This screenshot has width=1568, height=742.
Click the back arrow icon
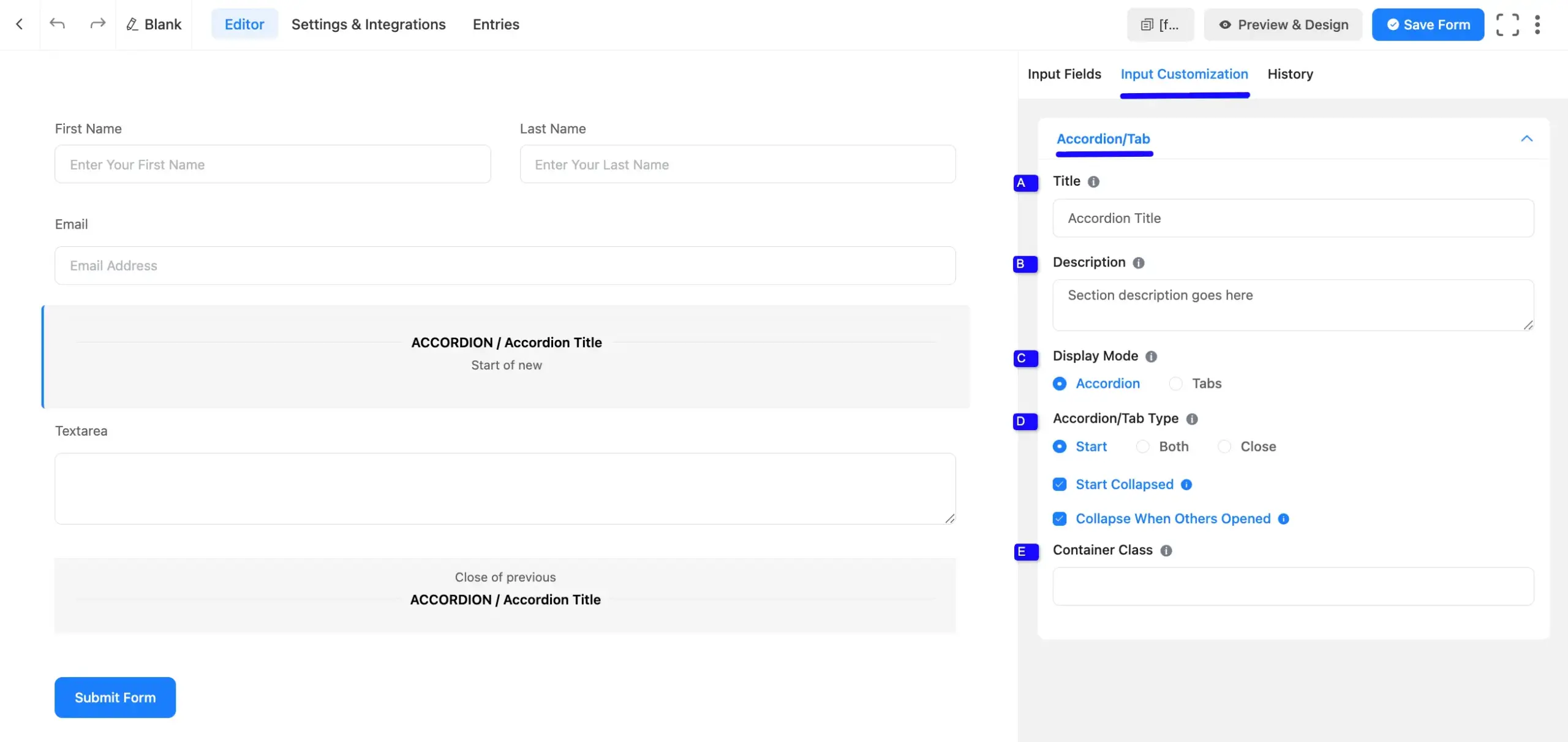(x=20, y=25)
